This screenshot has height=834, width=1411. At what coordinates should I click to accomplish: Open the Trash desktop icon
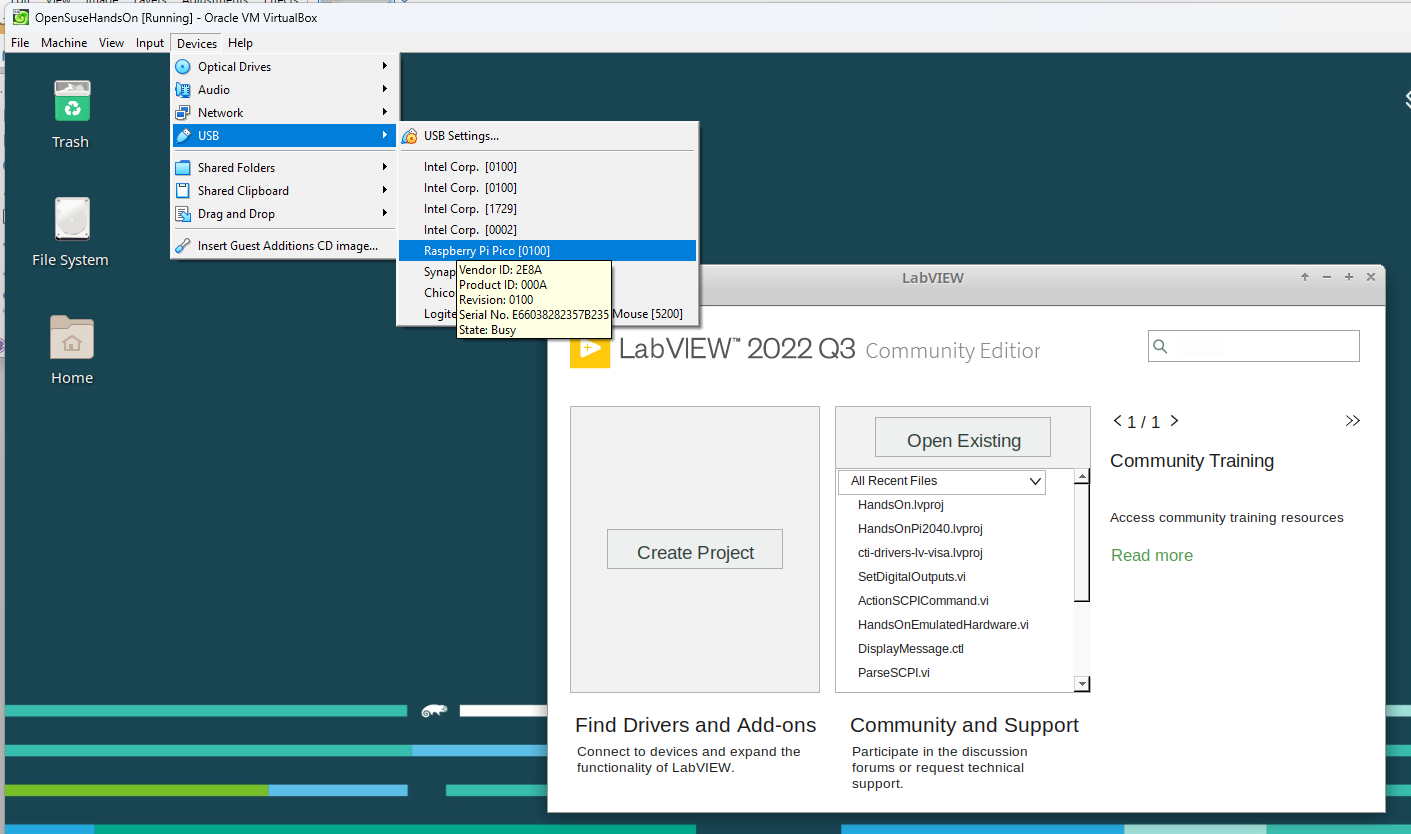click(71, 103)
